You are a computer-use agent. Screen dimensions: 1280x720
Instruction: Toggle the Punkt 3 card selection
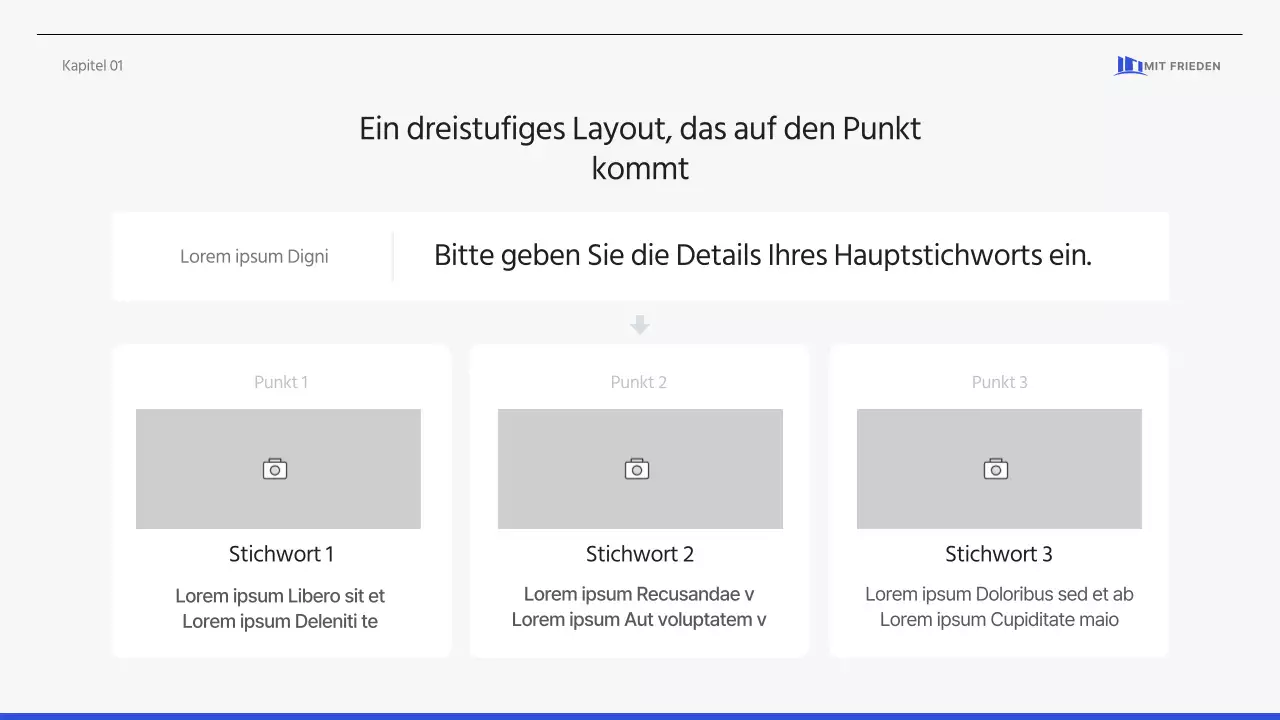pos(999,500)
